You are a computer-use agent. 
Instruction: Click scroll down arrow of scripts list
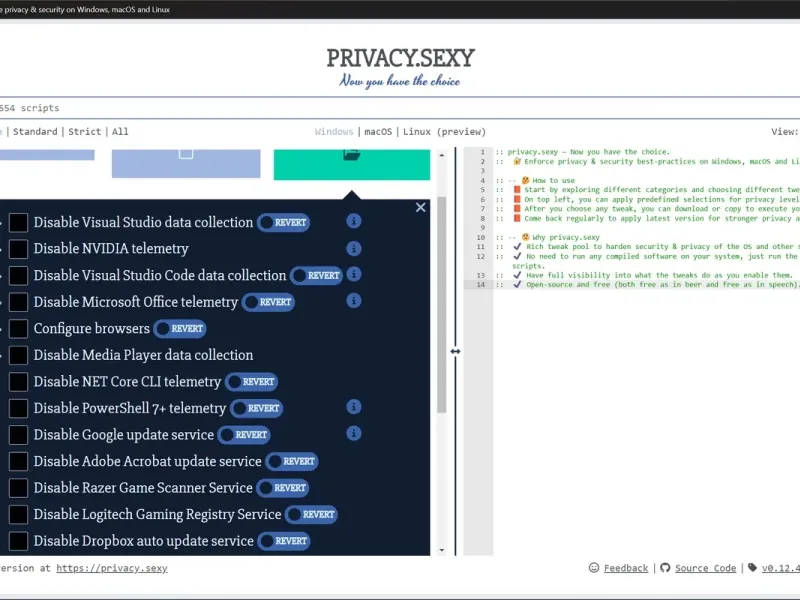tap(442, 551)
